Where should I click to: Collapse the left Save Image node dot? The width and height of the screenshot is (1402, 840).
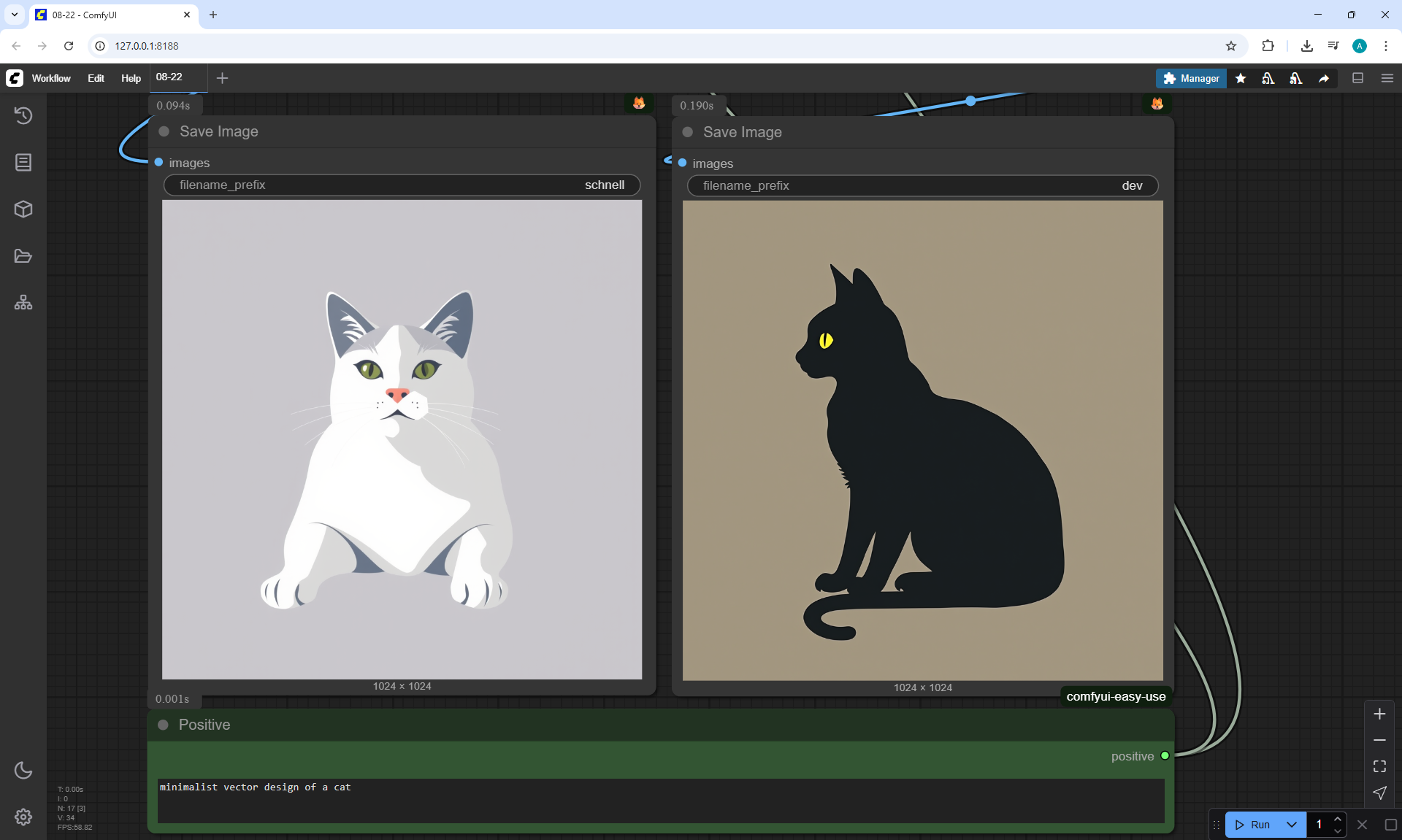coord(164,131)
